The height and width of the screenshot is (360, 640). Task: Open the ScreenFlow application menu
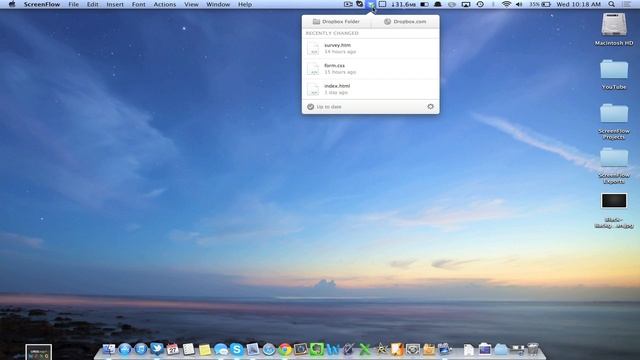pyautogui.click(x=42, y=4)
